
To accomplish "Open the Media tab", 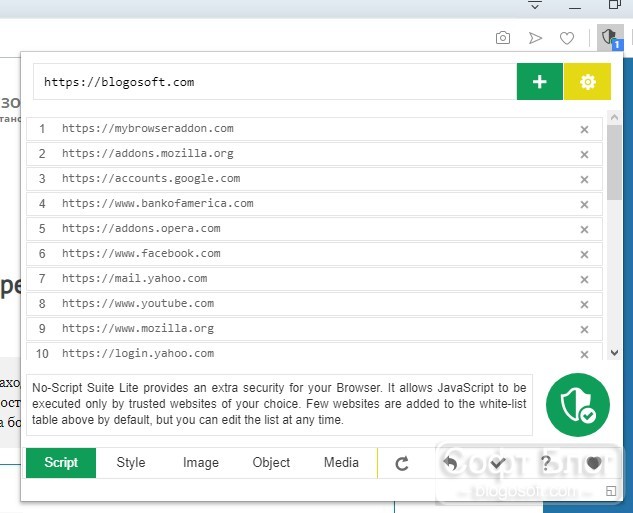I will tap(341, 463).
